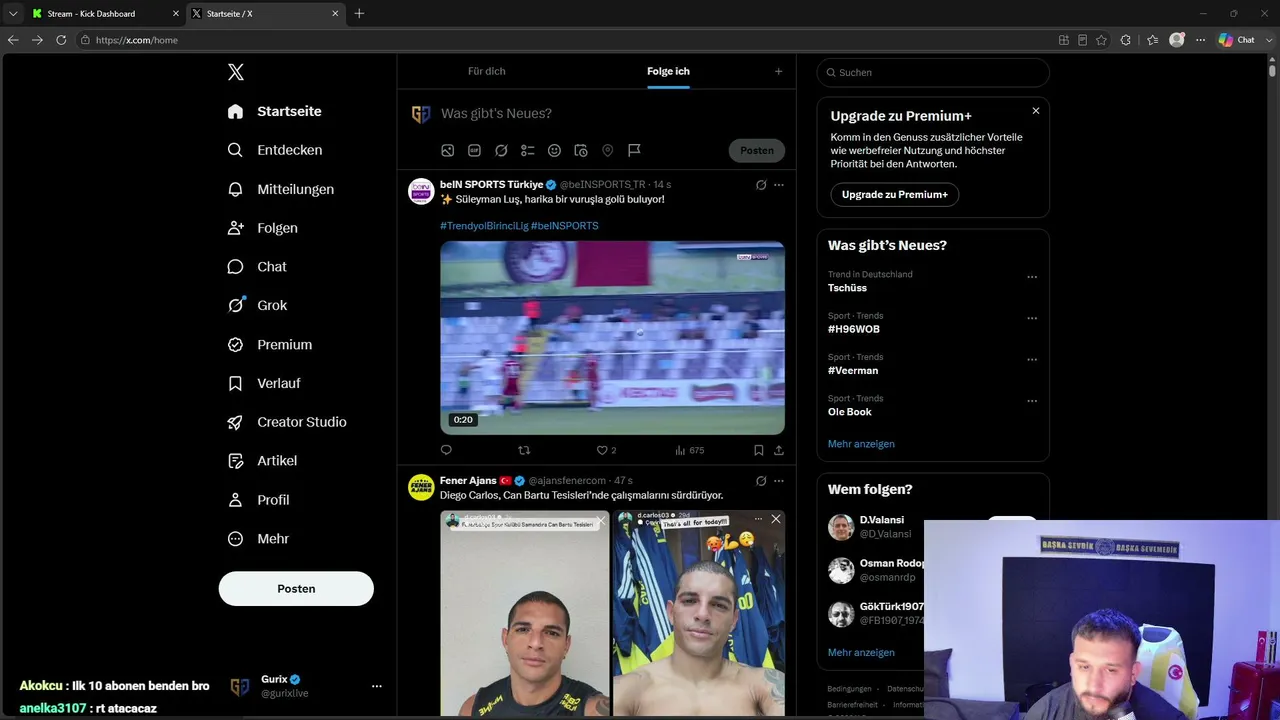The width and height of the screenshot is (1280, 720).
Task: Reply to the beIN SPORTS post
Action: 446,450
